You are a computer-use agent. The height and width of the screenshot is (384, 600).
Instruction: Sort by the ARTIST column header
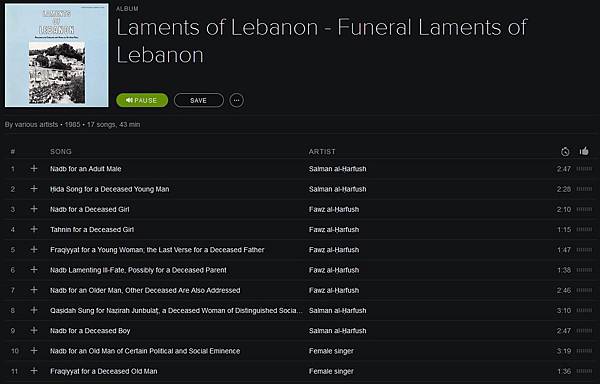click(322, 151)
